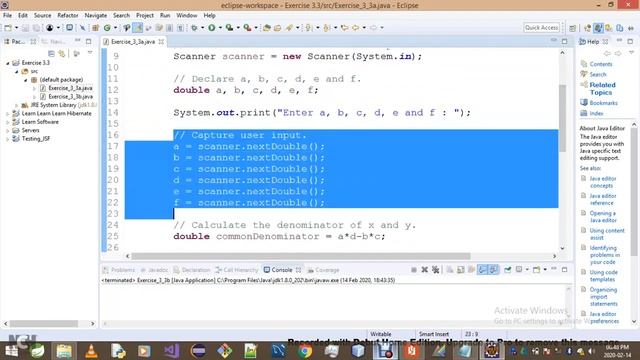
Task: Collapse the Exercise 3.3 project tree node
Action: [7, 63]
